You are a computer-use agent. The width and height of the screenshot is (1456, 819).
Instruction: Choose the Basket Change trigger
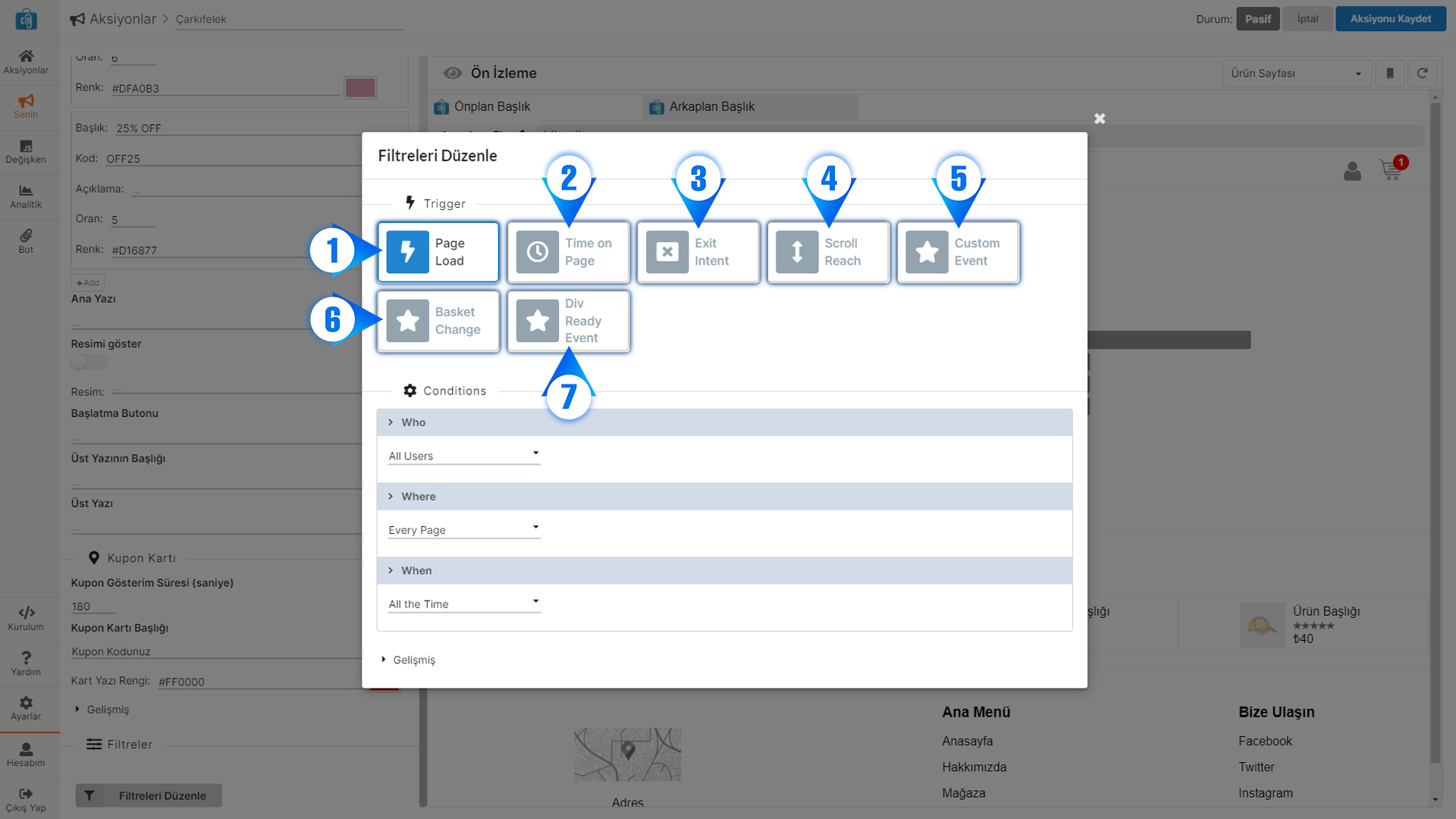coord(438,321)
